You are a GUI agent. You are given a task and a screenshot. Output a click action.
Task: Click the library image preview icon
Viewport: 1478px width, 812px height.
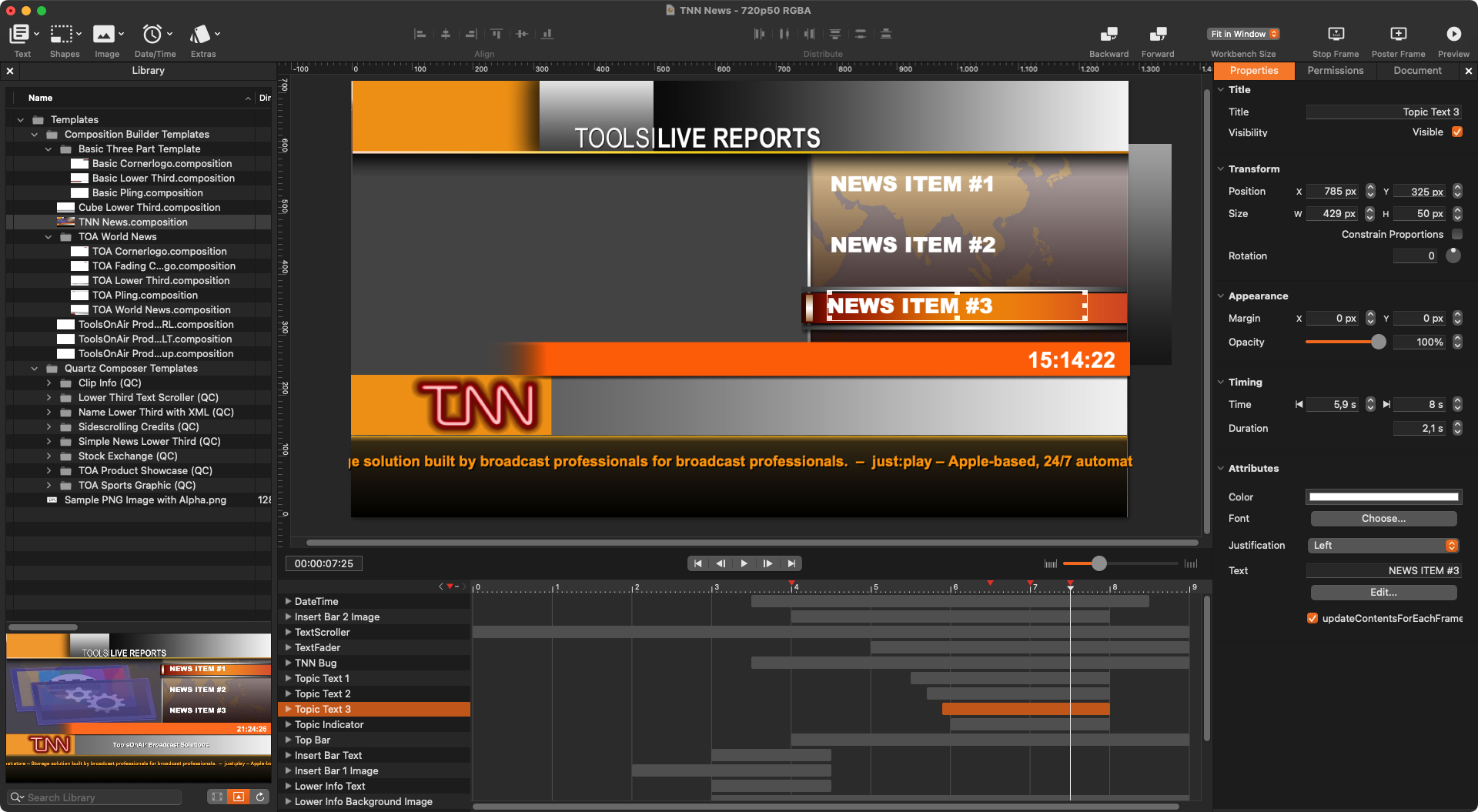[239, 797]
